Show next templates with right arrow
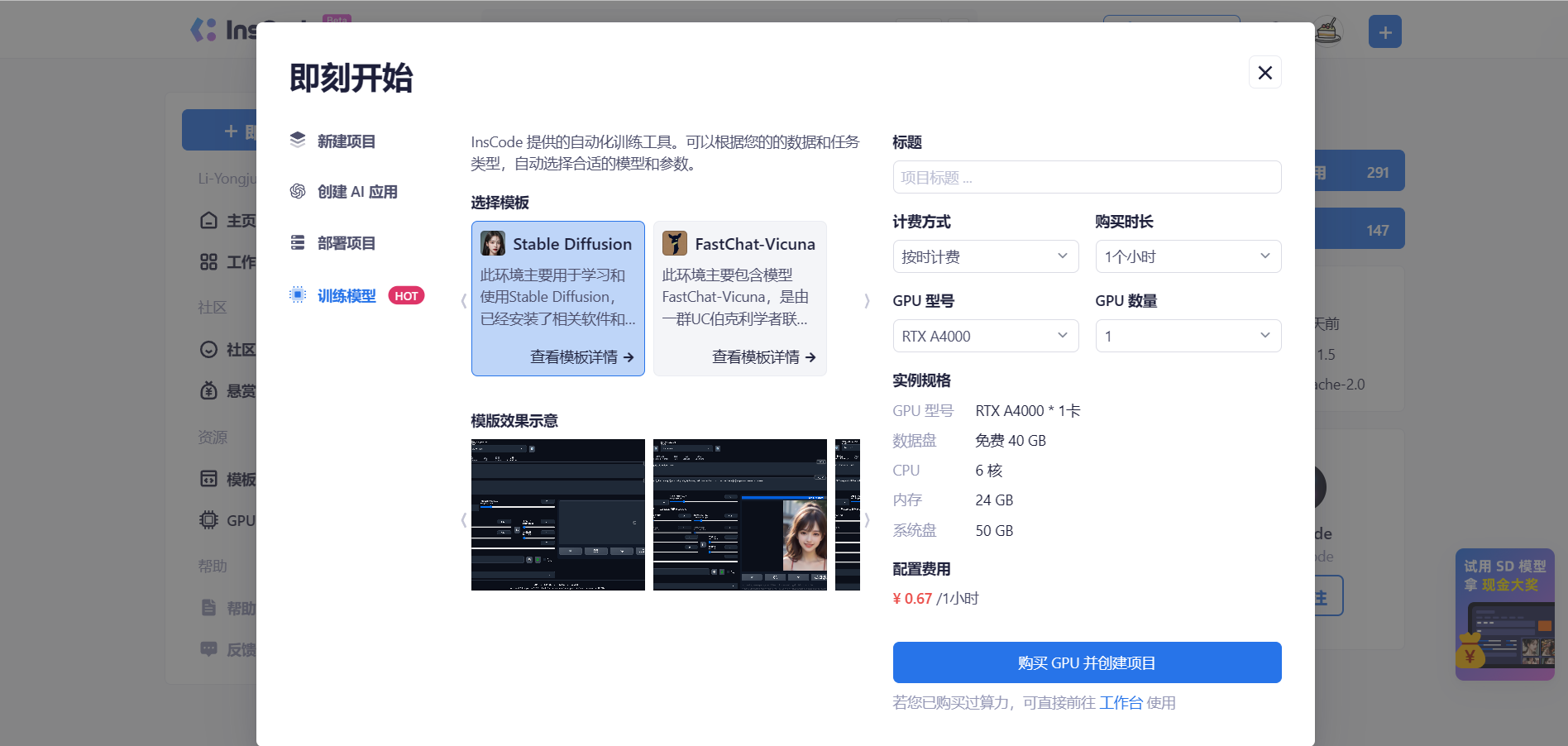 click(x=867, y=301)
